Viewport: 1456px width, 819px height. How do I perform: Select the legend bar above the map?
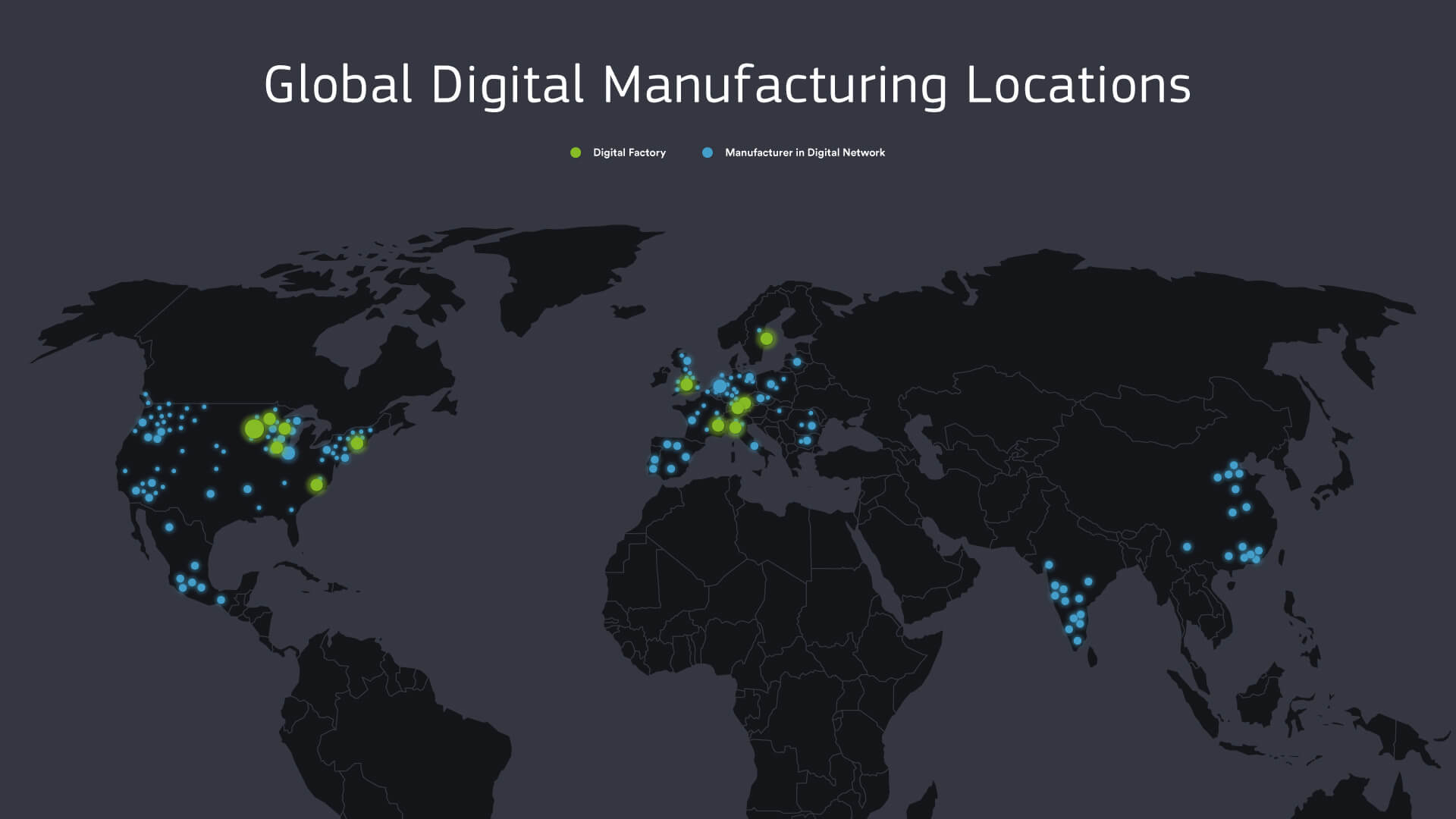[728, 152]
